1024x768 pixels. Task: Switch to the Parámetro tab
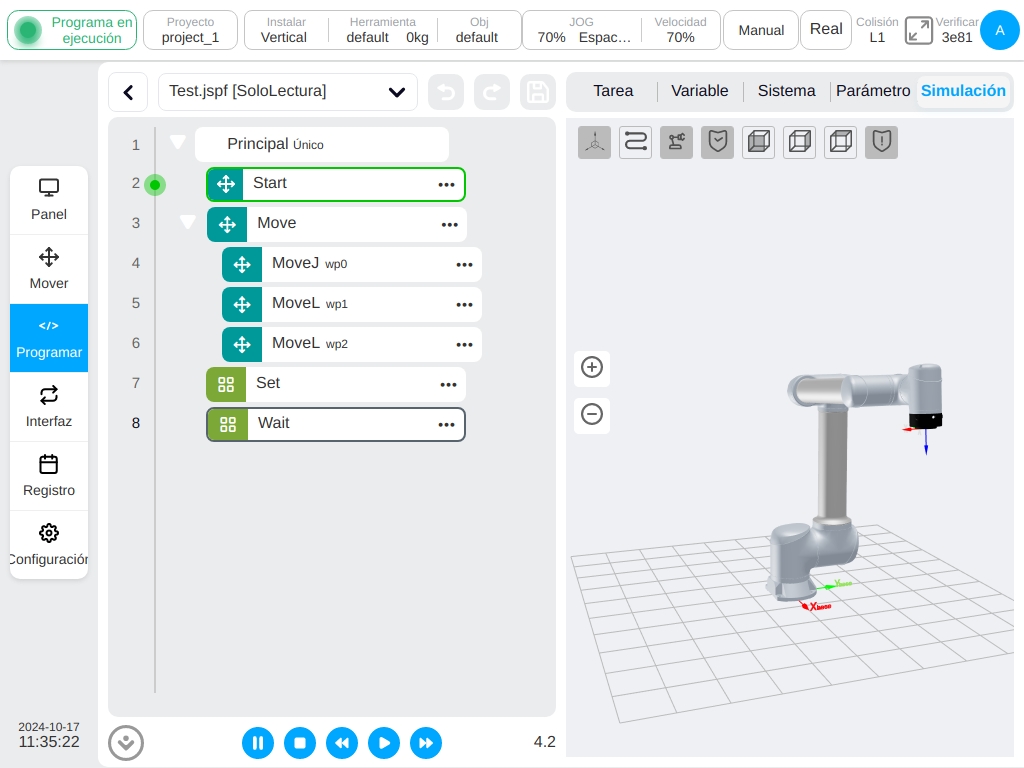[x=873, y=91]
